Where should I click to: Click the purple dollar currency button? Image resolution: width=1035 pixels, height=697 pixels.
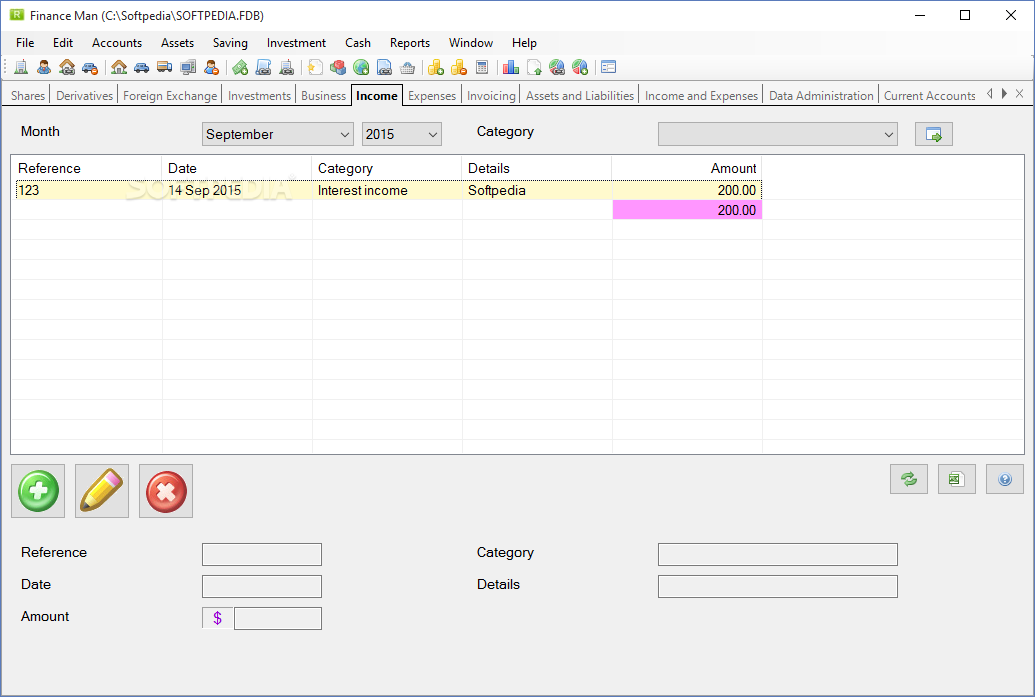pyautogui.click(x=217, y=618)
